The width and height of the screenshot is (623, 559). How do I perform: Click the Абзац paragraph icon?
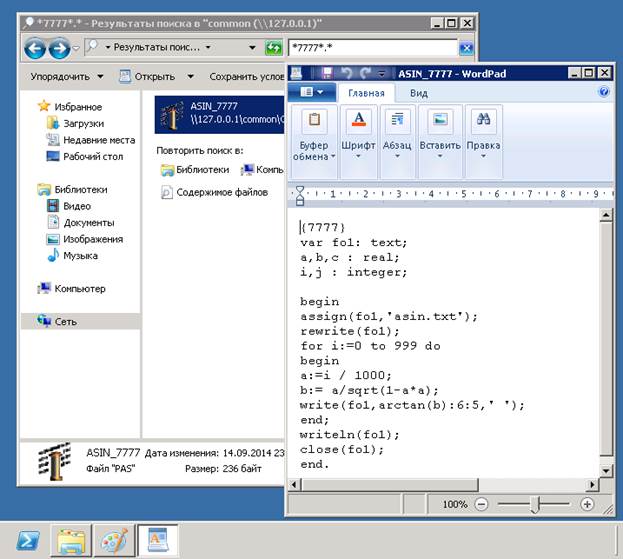pyautogui.click(x=397, y=120)
